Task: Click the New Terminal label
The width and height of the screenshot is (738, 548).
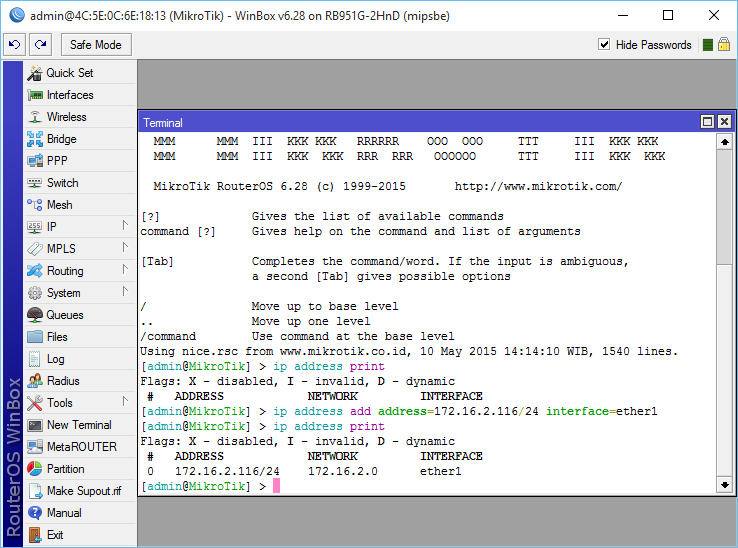Action: pos(79,425)
